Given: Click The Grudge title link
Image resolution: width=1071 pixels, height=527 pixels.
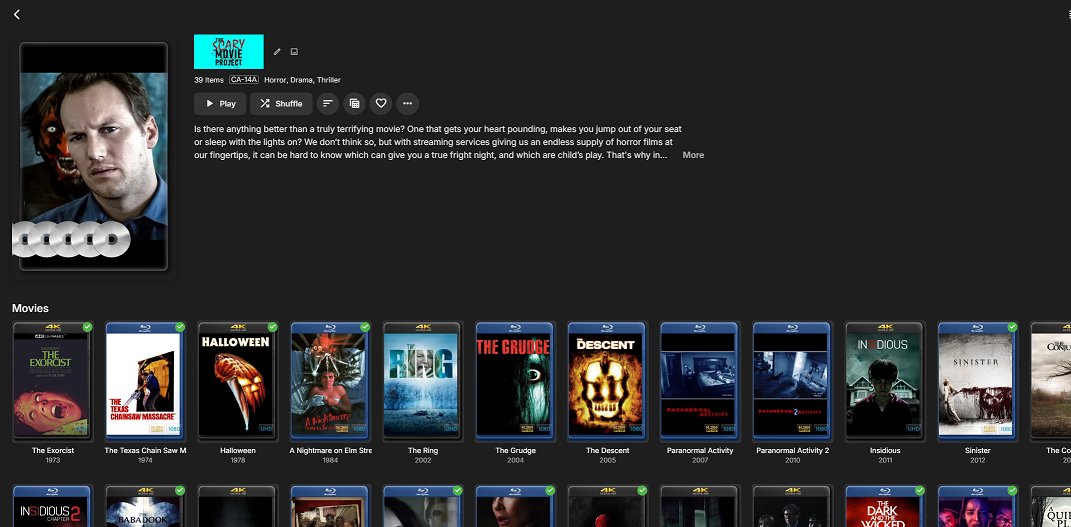Looking at the screenshot, I should pos(516,451).
